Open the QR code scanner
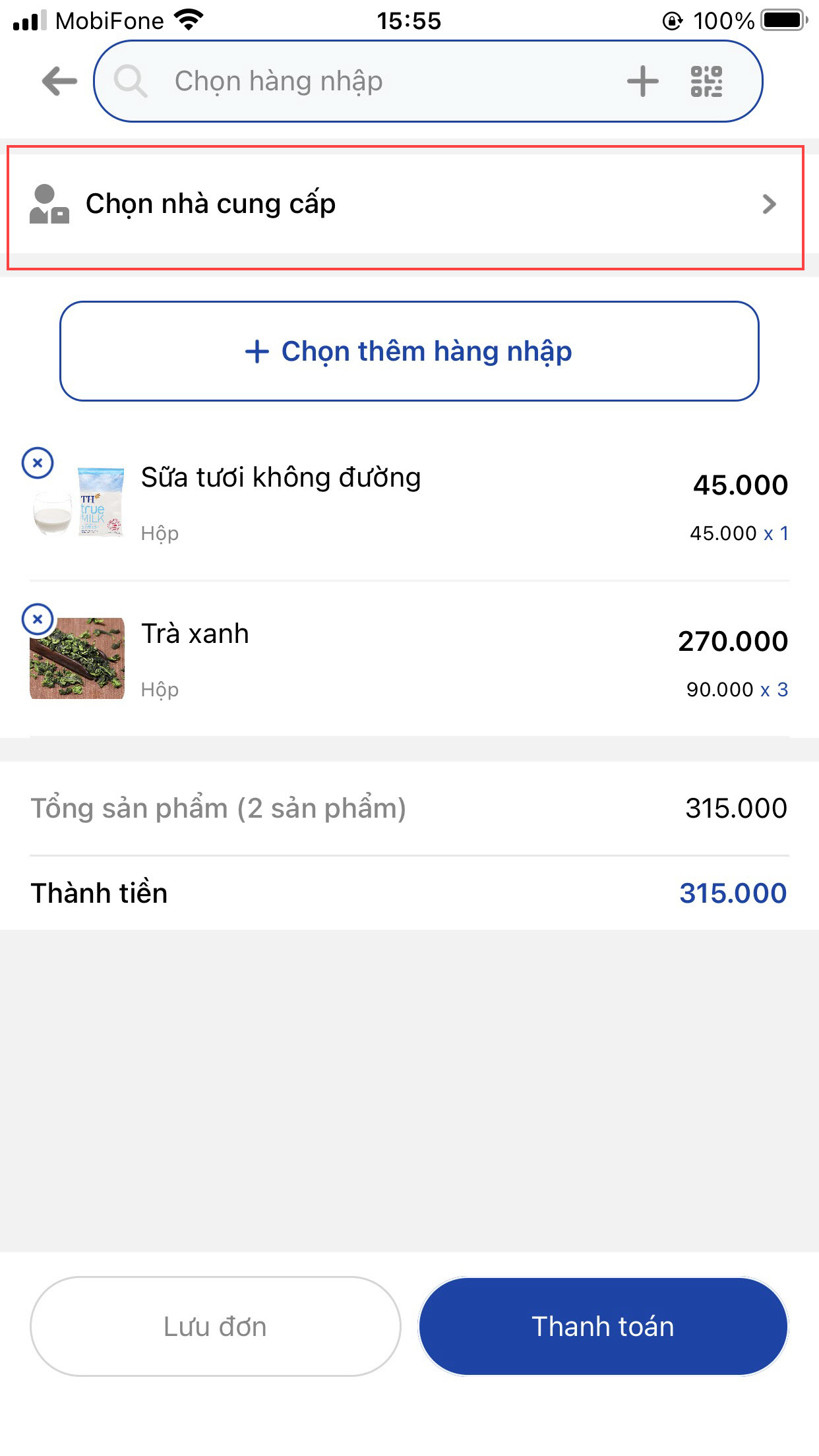 [706, 82]
